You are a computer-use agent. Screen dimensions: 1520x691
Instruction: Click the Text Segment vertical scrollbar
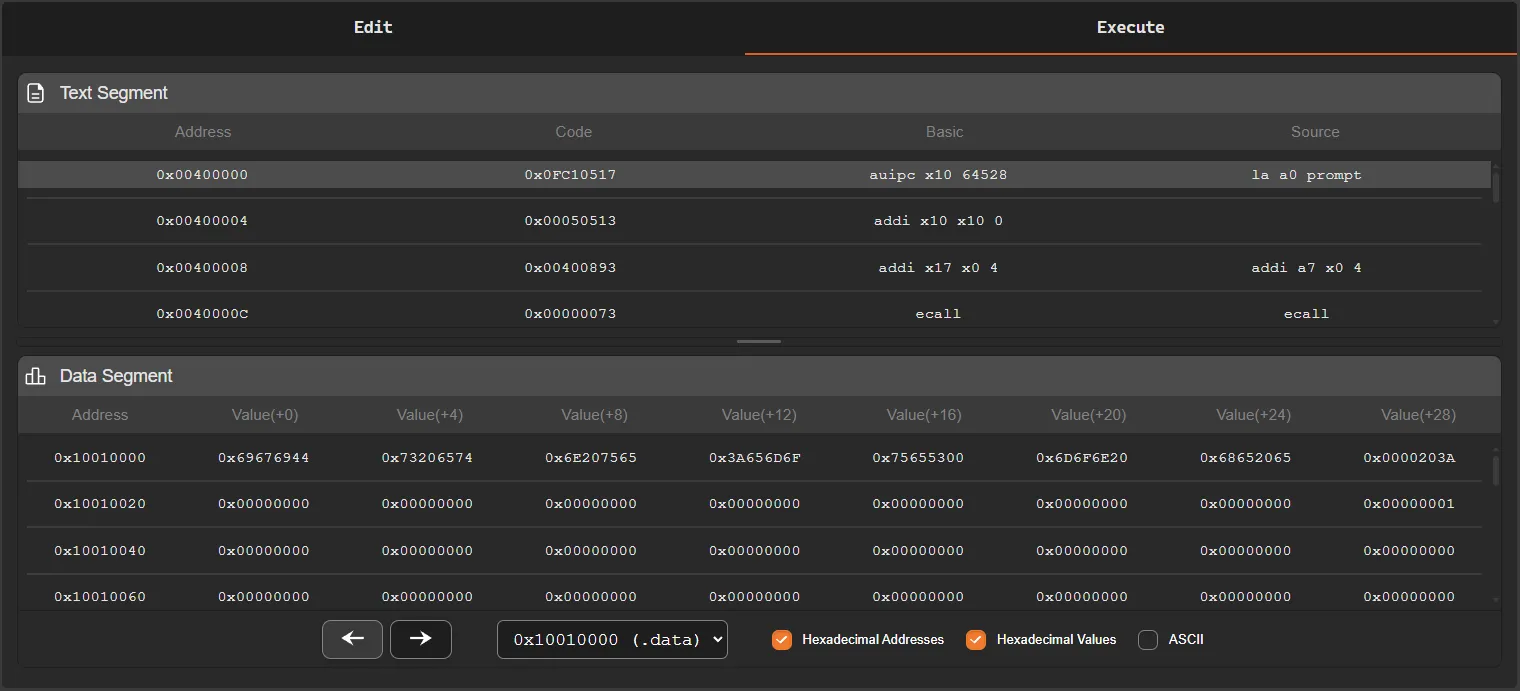(1495, 186)
